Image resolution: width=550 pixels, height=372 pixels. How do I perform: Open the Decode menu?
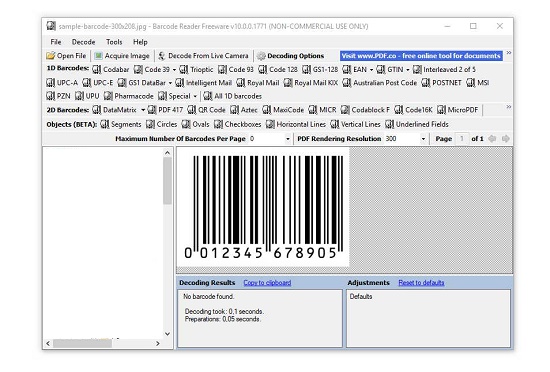83,42
